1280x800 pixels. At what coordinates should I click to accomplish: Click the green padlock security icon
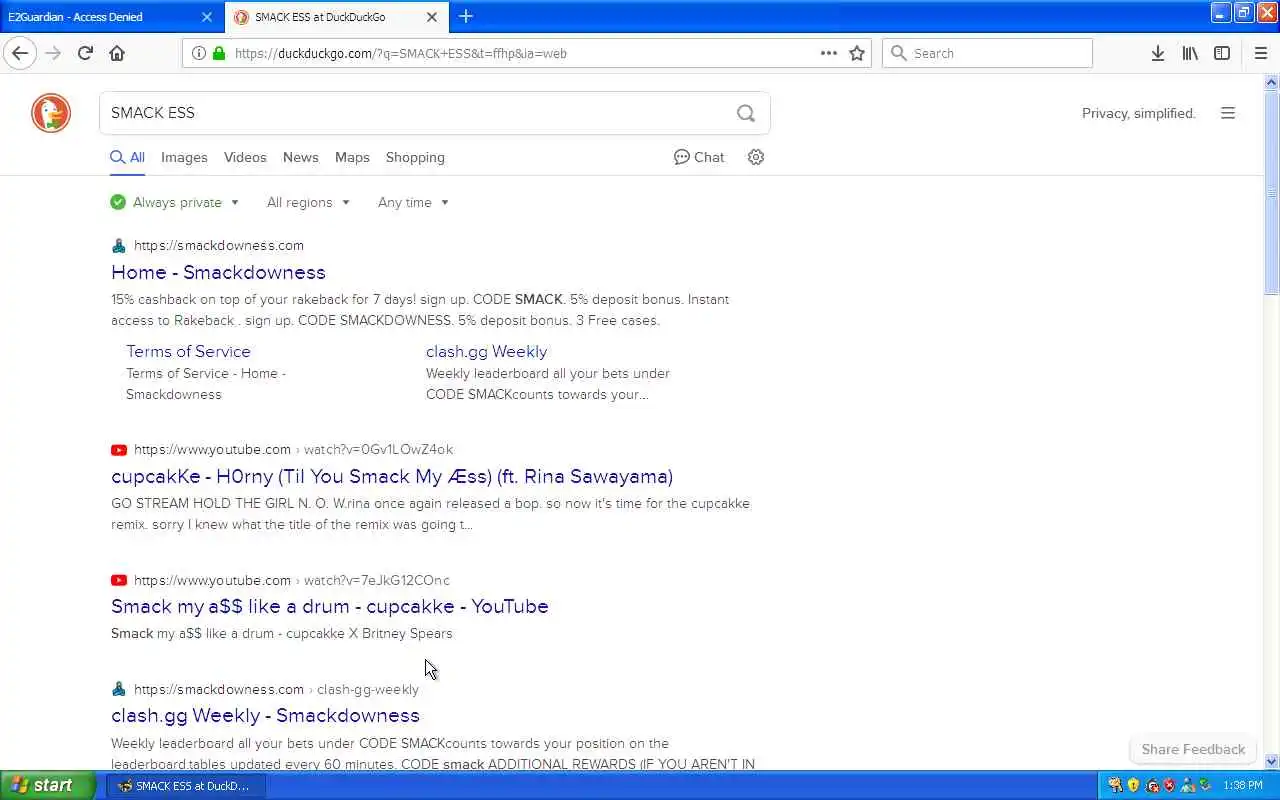click(x=219, y=53)
